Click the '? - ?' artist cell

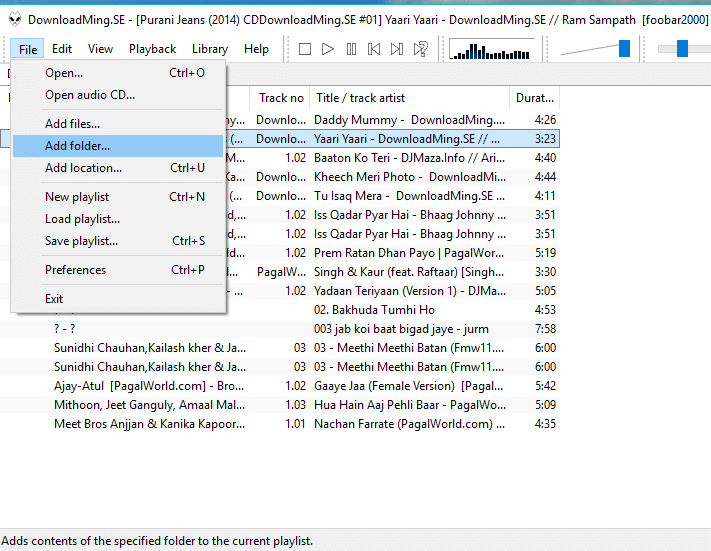[x=64, y=329]
